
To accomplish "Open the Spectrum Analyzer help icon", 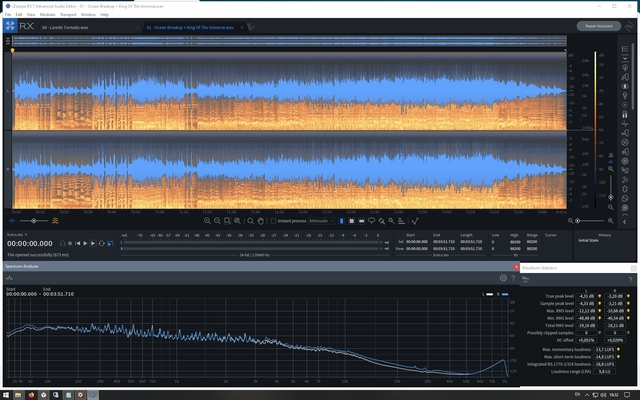I will (514, 278).
